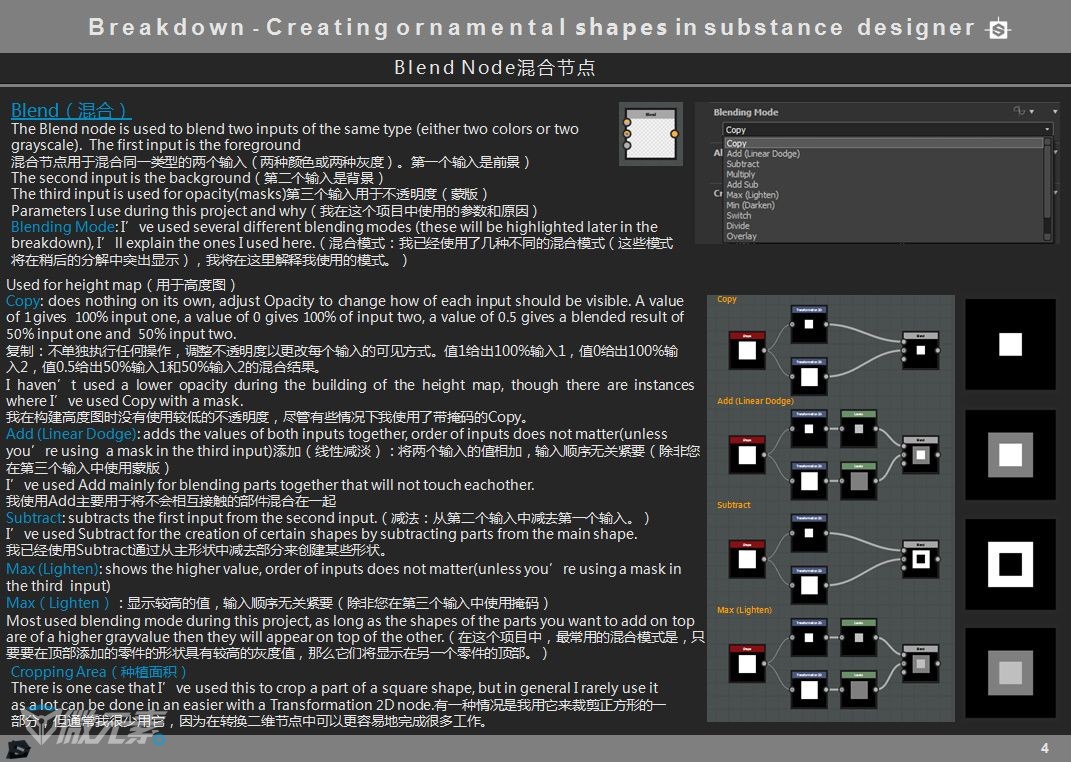Select the upper Levels node in Max graph
Screen dimensions: 1071x762
point(859,638)
